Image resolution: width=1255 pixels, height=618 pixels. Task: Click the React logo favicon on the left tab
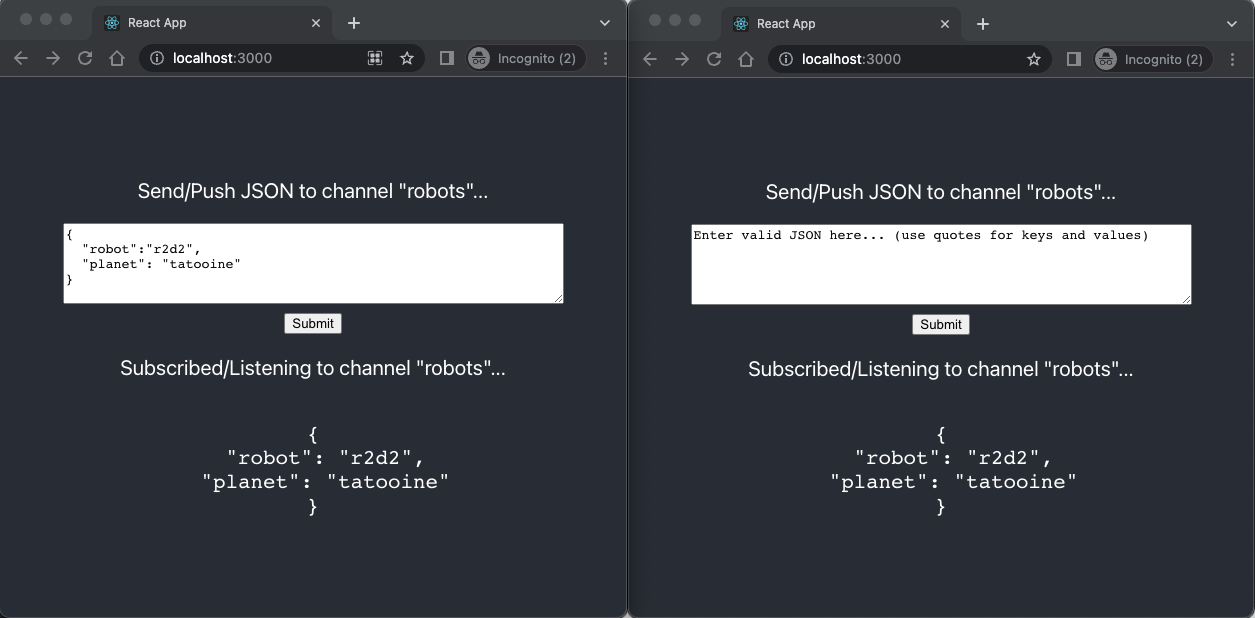[x=109, y=22]
